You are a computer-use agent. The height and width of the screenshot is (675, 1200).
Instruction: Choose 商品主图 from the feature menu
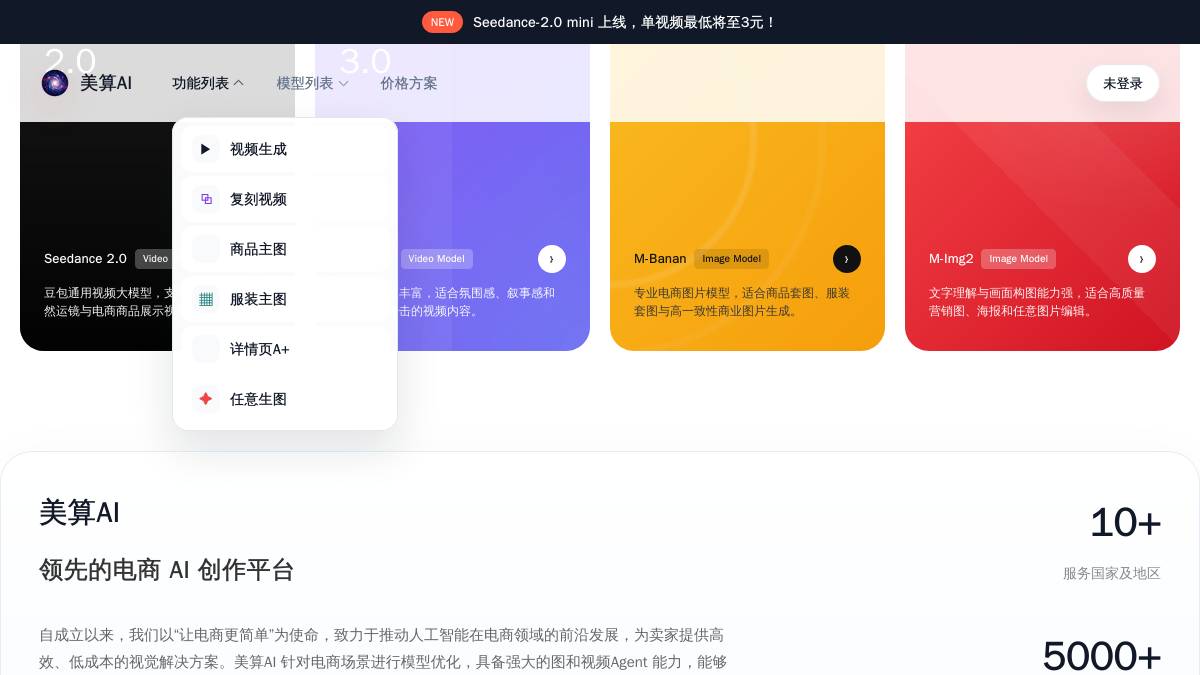click(285, 249)
